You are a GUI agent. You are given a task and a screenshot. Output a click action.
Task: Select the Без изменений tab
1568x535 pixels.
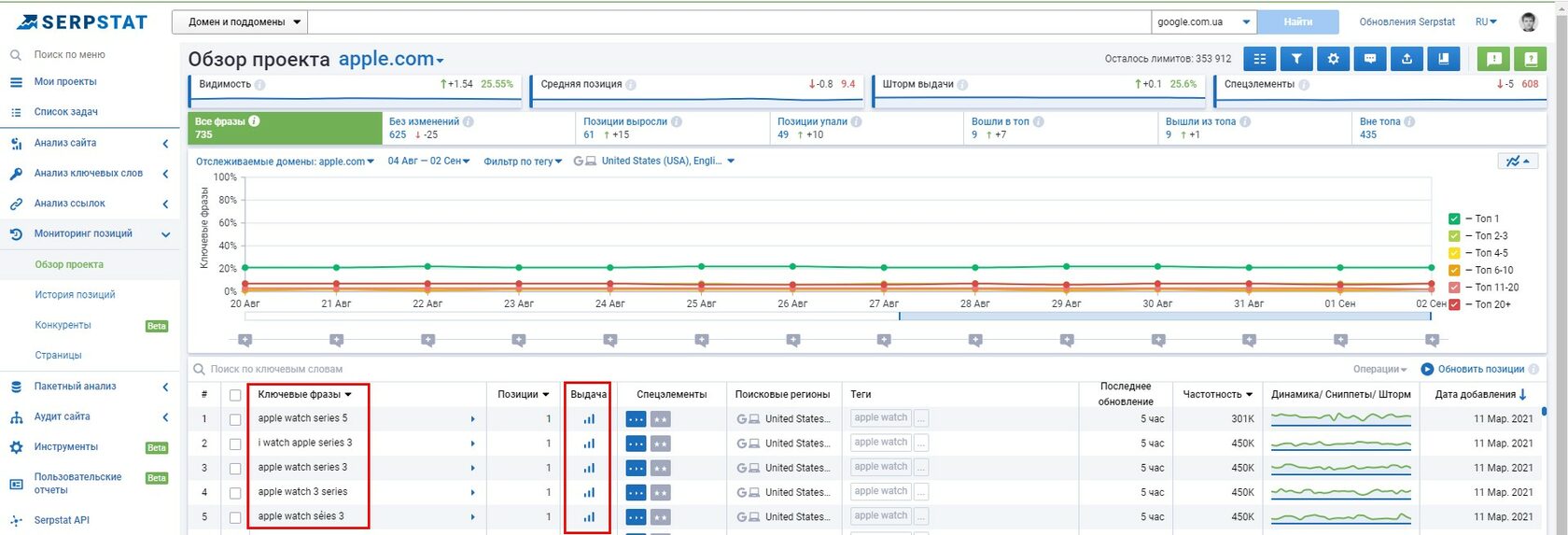coord(479,128)
